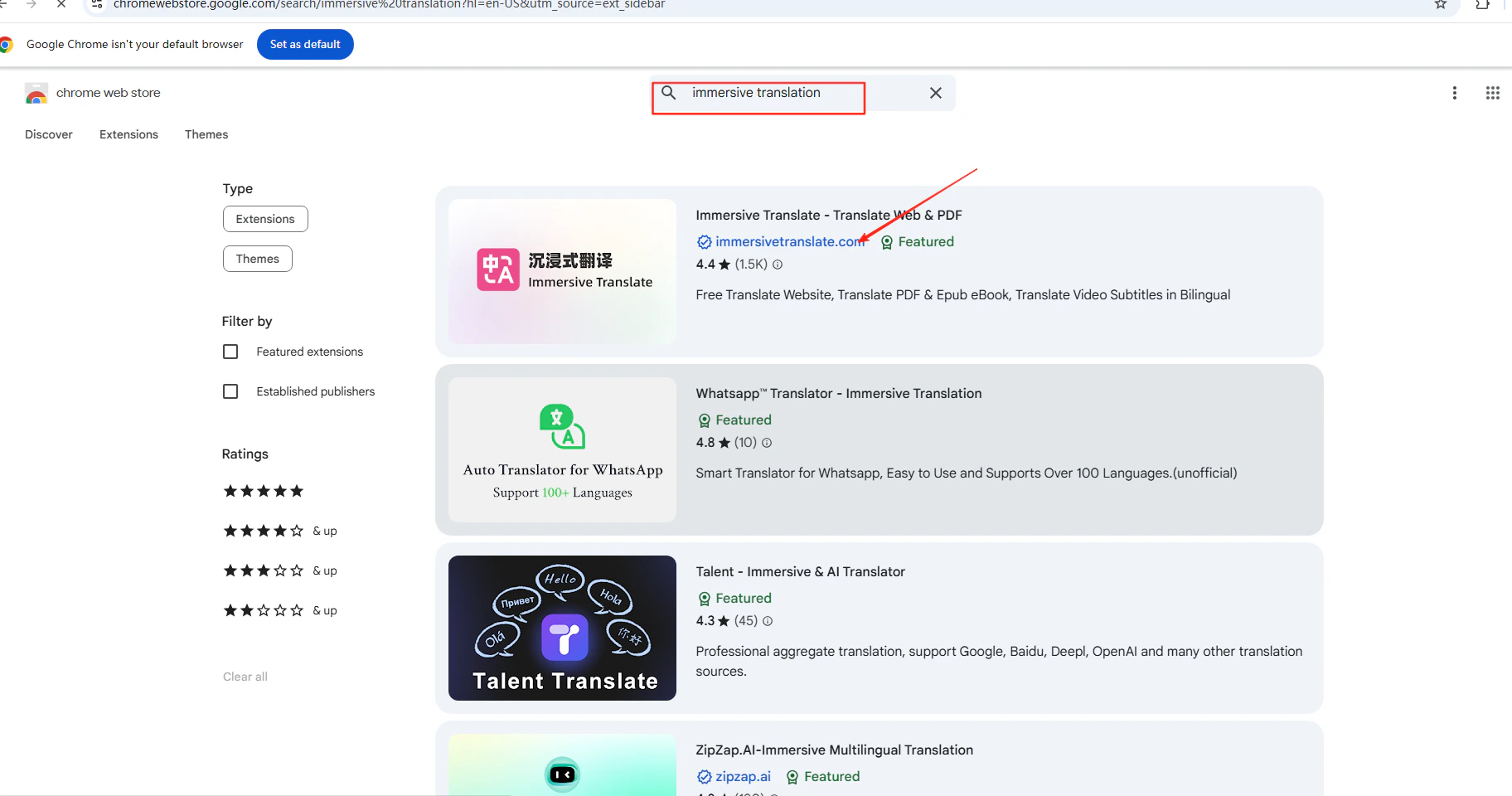Filter type by Extensions
Screen dimensions: 1512x796
click(x=265, y=219)
